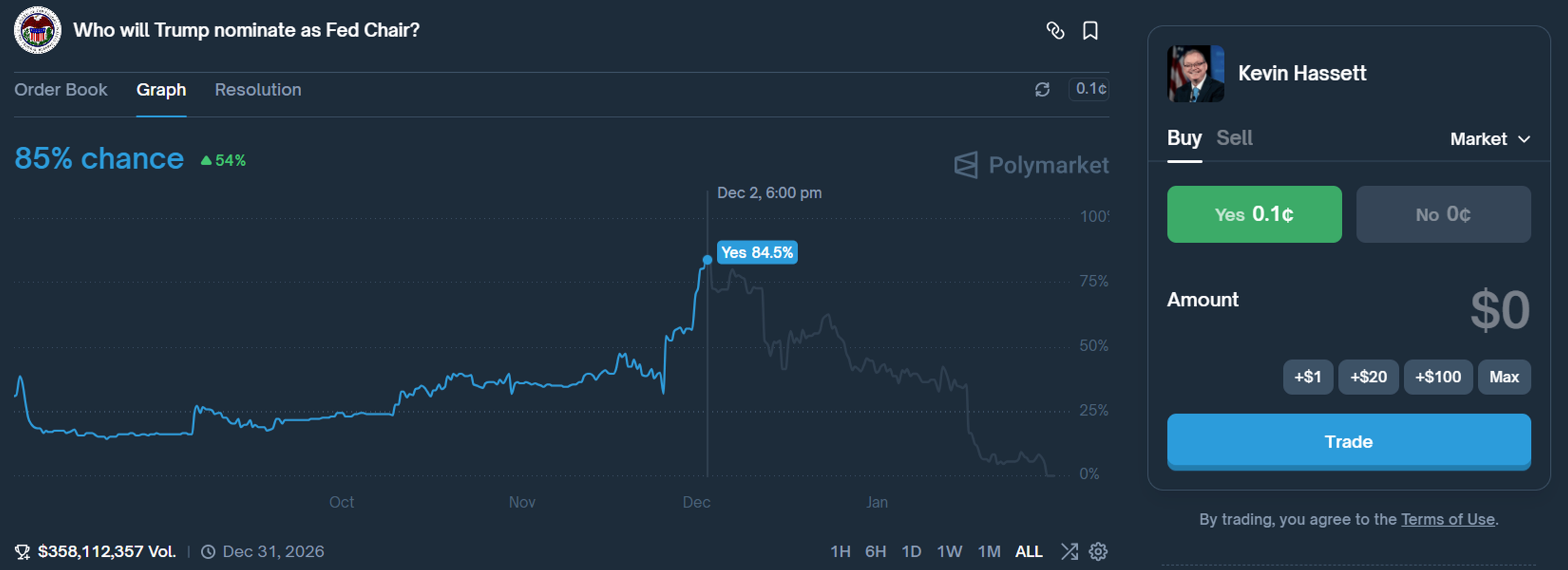Click the $358,112,357 Vol. text
This screenshot has width=1568, height=570.
point(107,552)
